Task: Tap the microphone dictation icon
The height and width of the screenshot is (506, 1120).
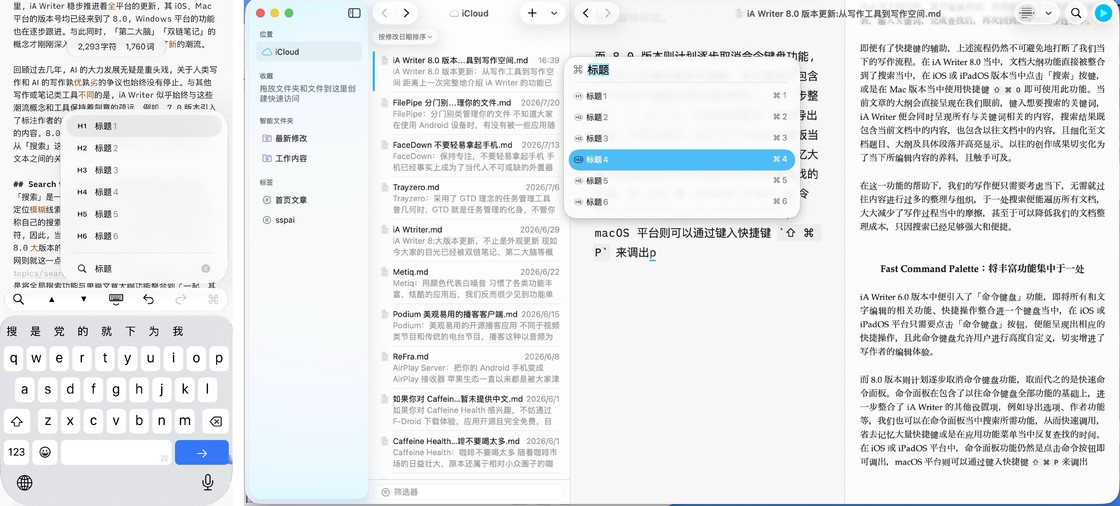Action: click(208, 482)
